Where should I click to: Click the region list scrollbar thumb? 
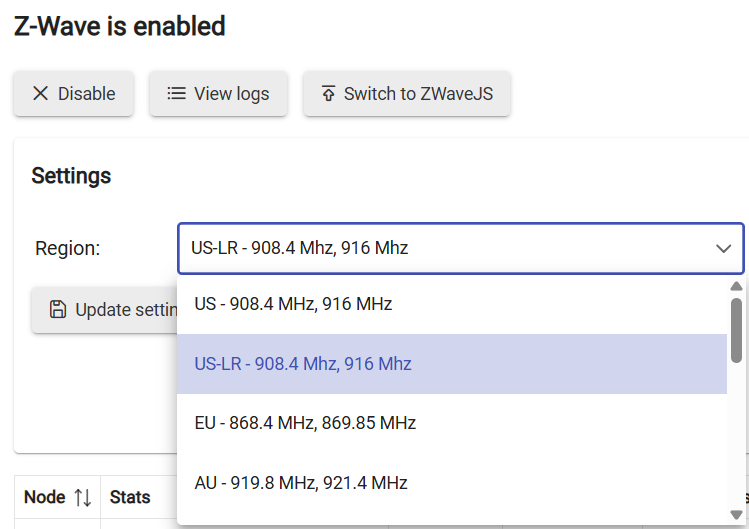tap(737, 329)
